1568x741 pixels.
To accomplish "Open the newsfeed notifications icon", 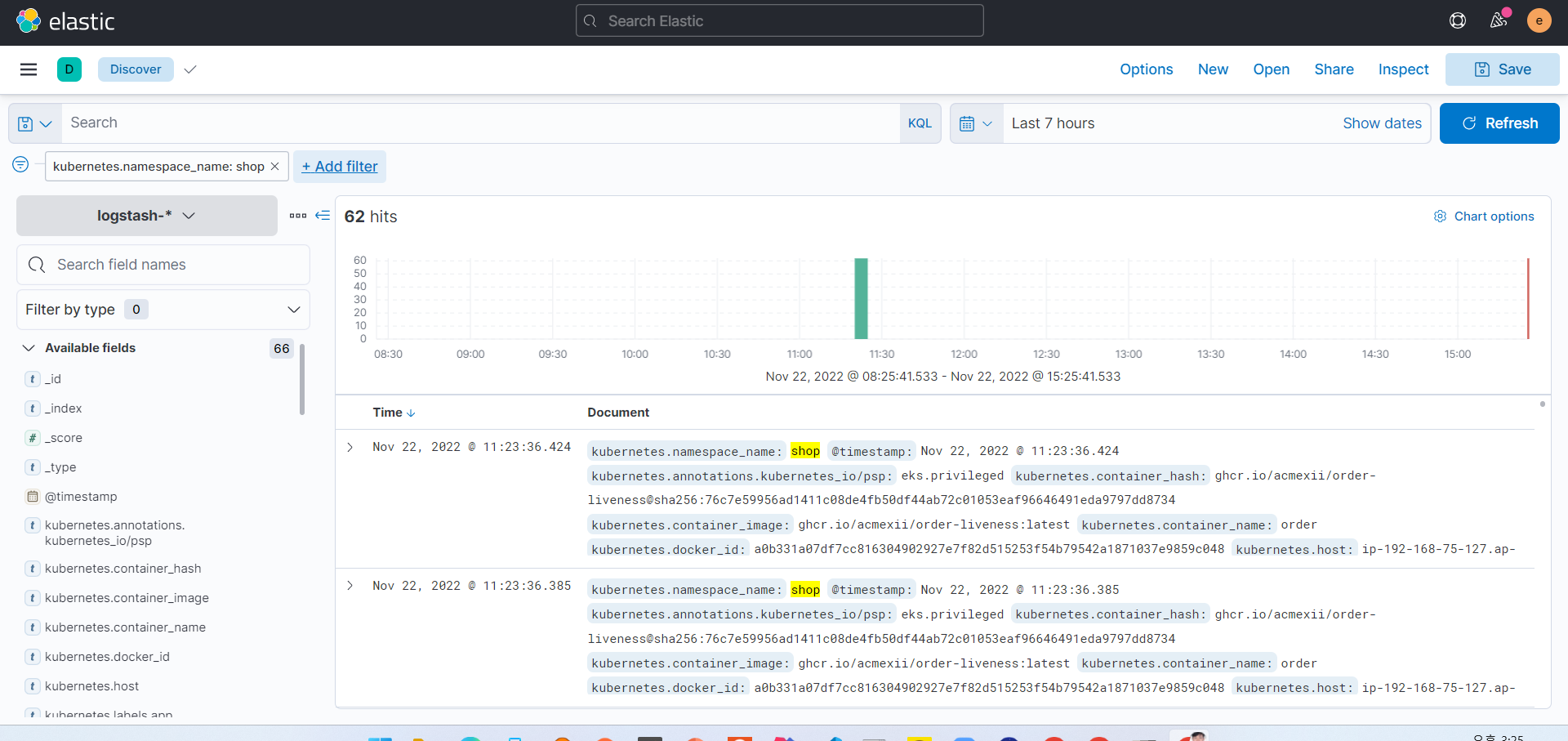I will 1499,20.
